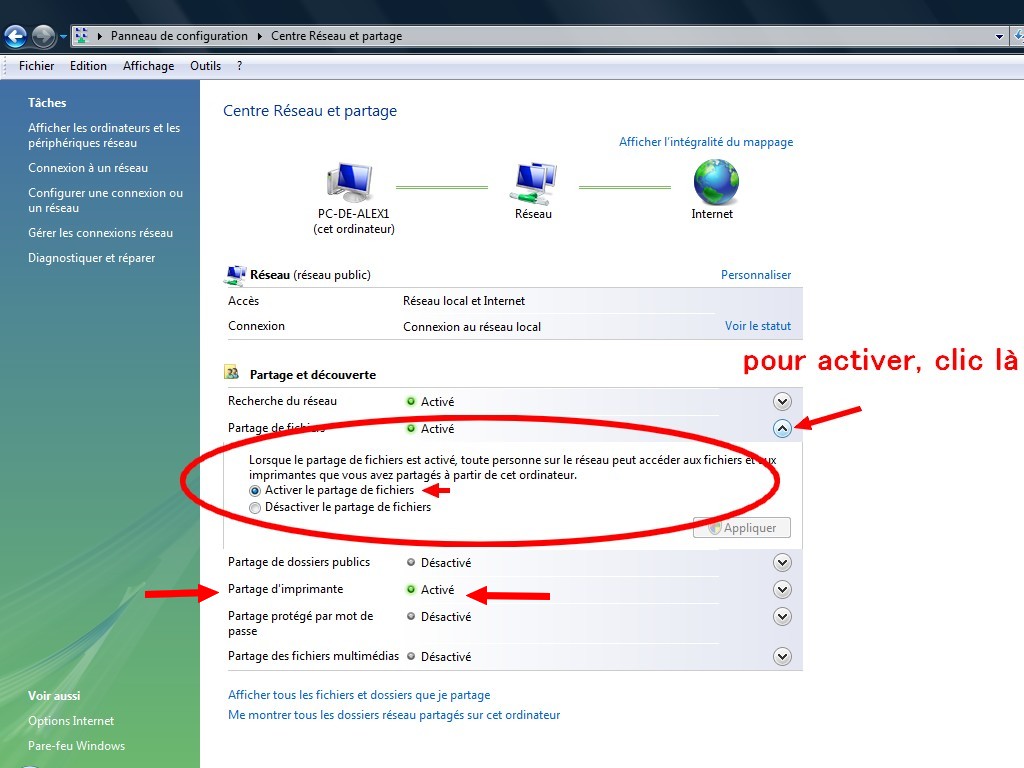Click the Partage et découverte section icon
The height and width of the screenshot is (768, 1024).
(x=233, y=374)
